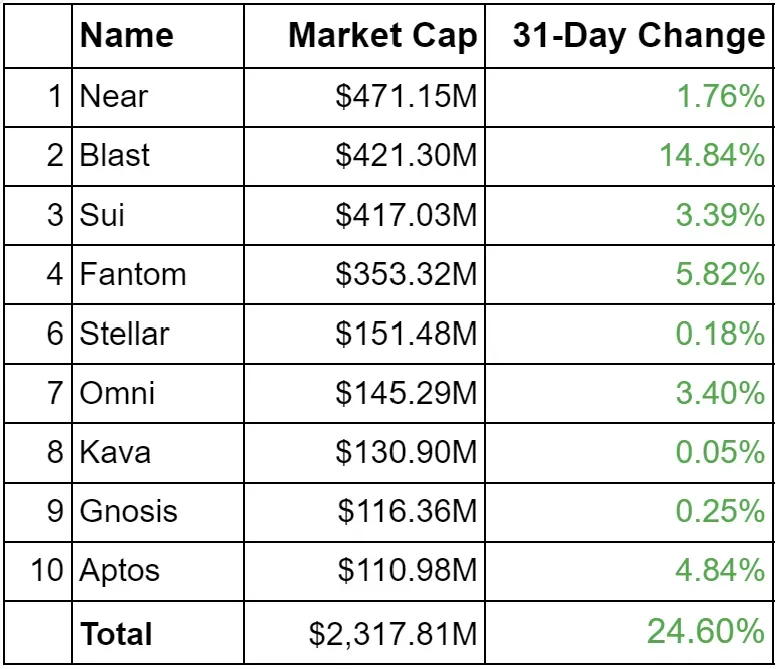
Task: Click rank number 10 cell
Action: [47, 571]
